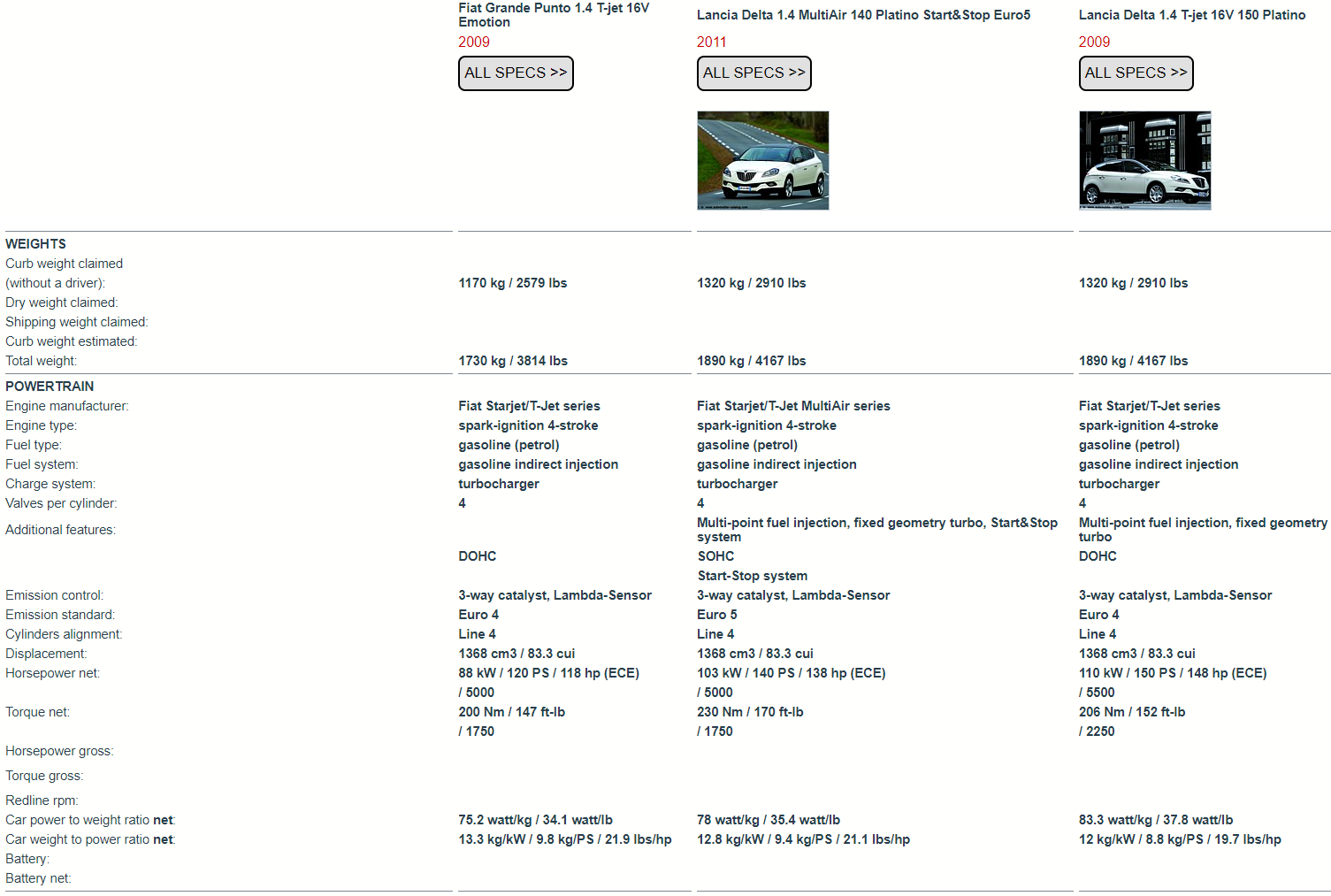1331x896 pixels.
Task: Click 230 Nm / 170 ft-lb torque value
Action: click(750, 712)
